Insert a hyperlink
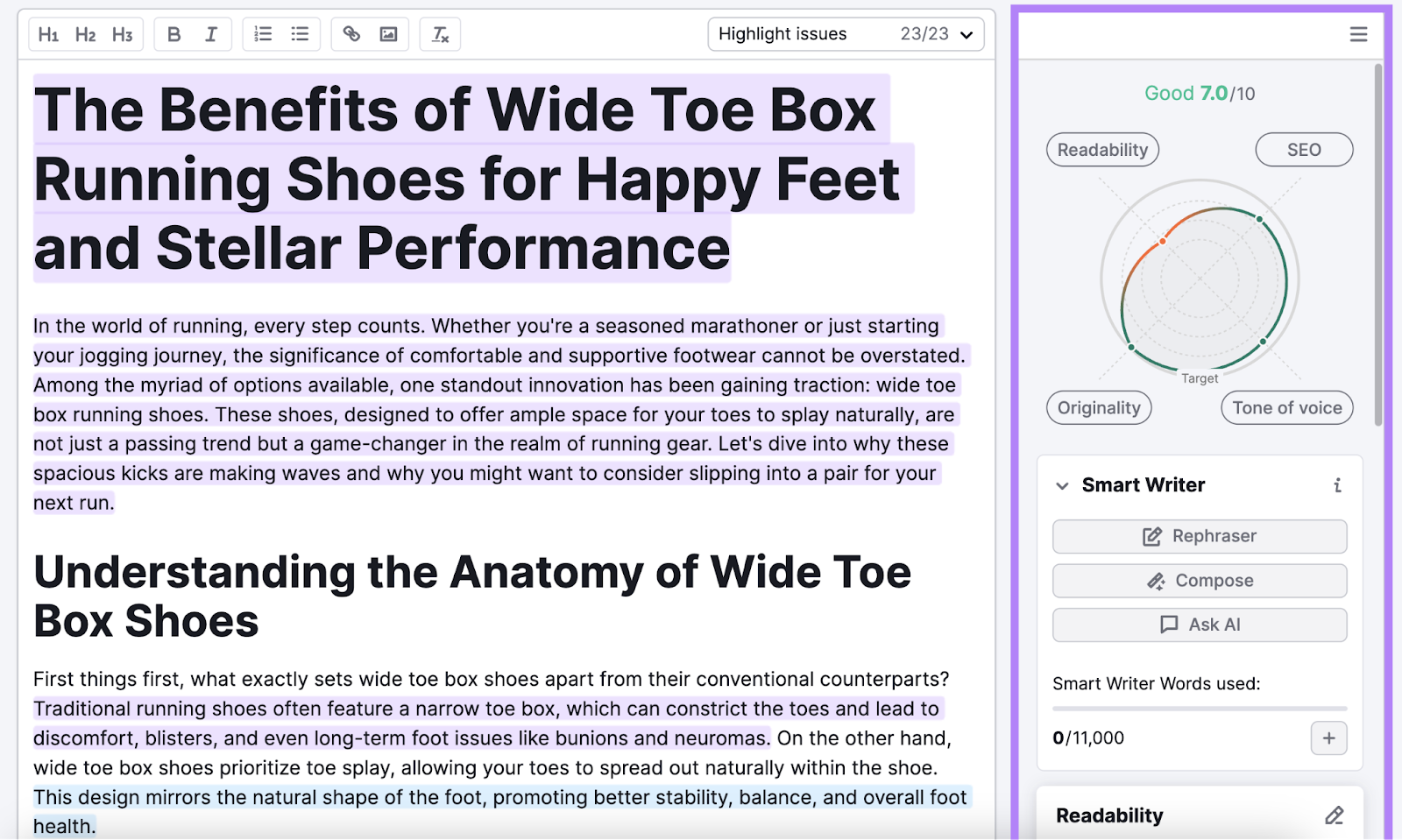The width and height of the screenshot is (1402, 840). click(x=352, y=34)
